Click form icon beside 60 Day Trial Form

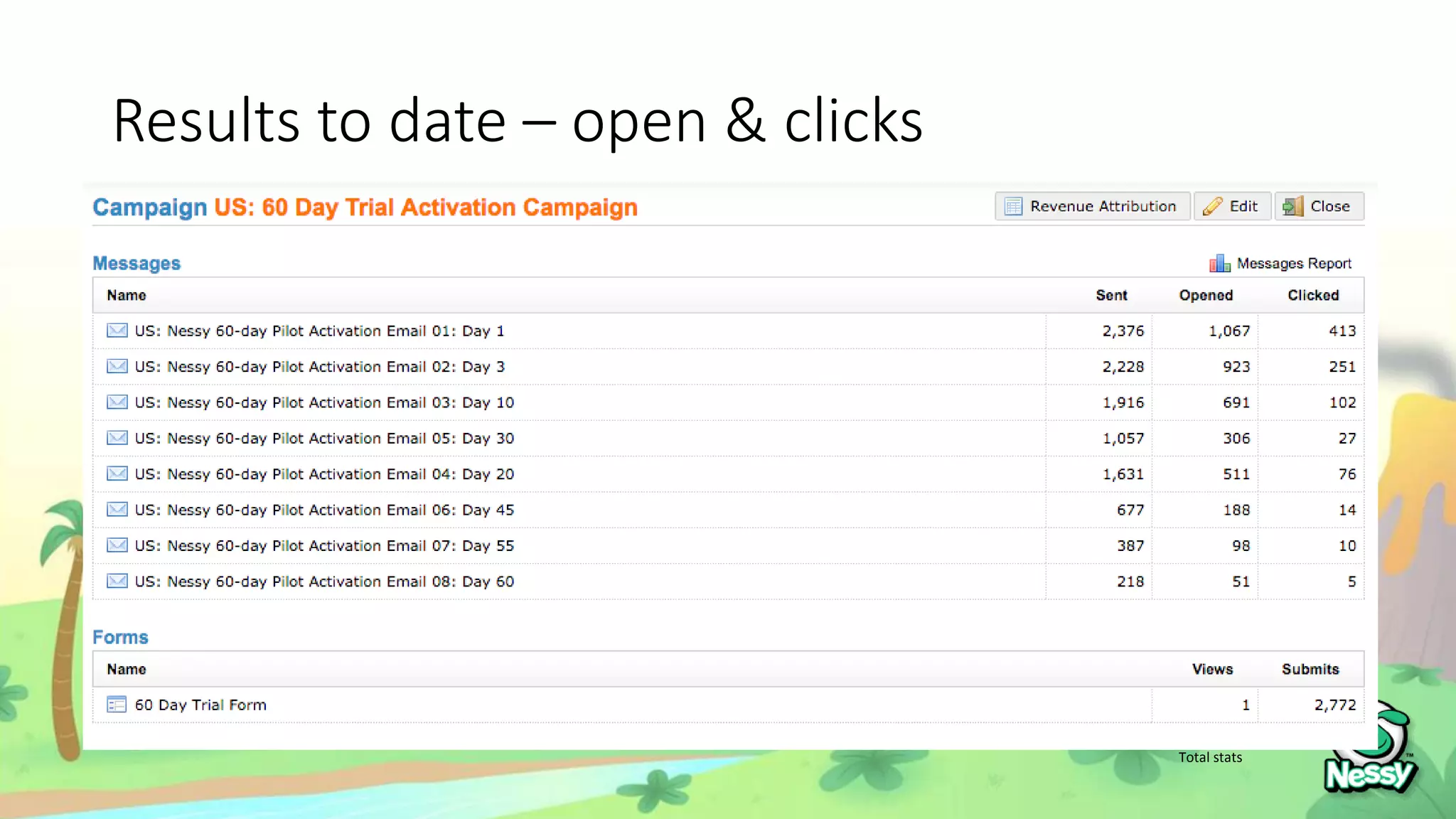point(117,705)
